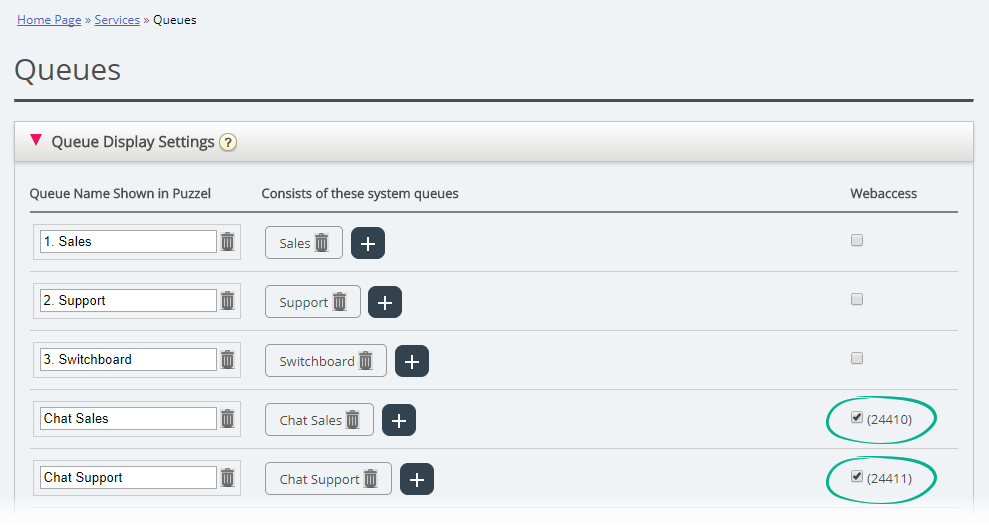Remove Chat Sales system queue from its chip
The height and width of the screenshot is (525, 989).
(353, 420)
